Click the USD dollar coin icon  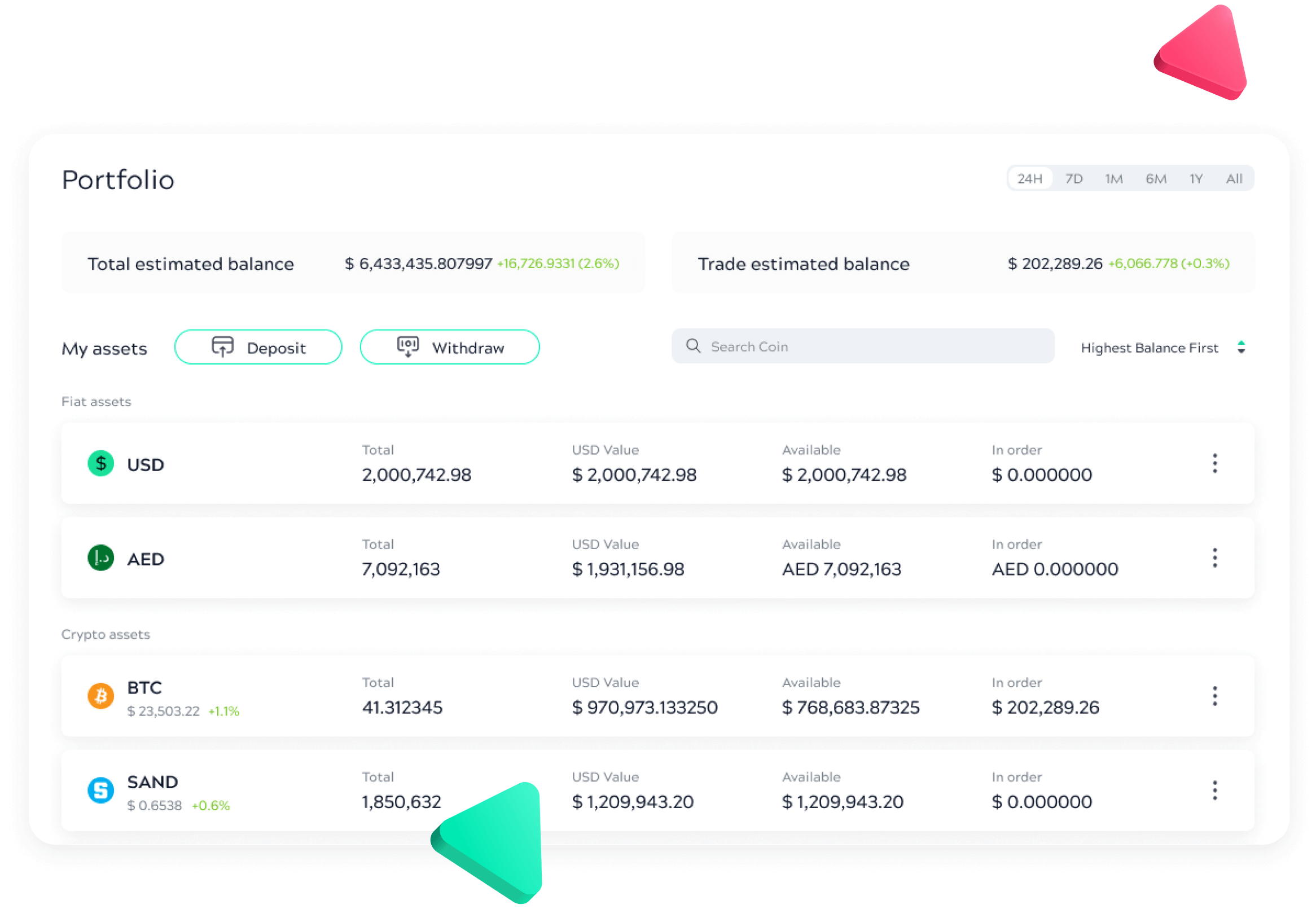tap(101, 464)
